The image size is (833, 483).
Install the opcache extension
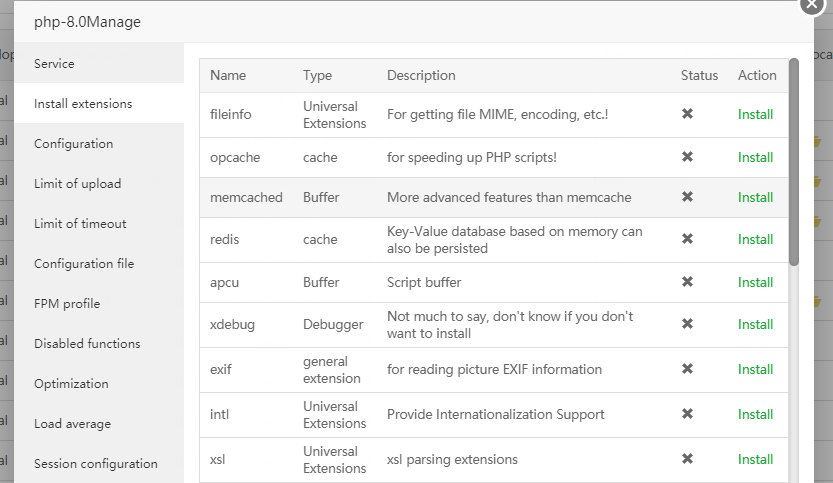tap(755, 157)
